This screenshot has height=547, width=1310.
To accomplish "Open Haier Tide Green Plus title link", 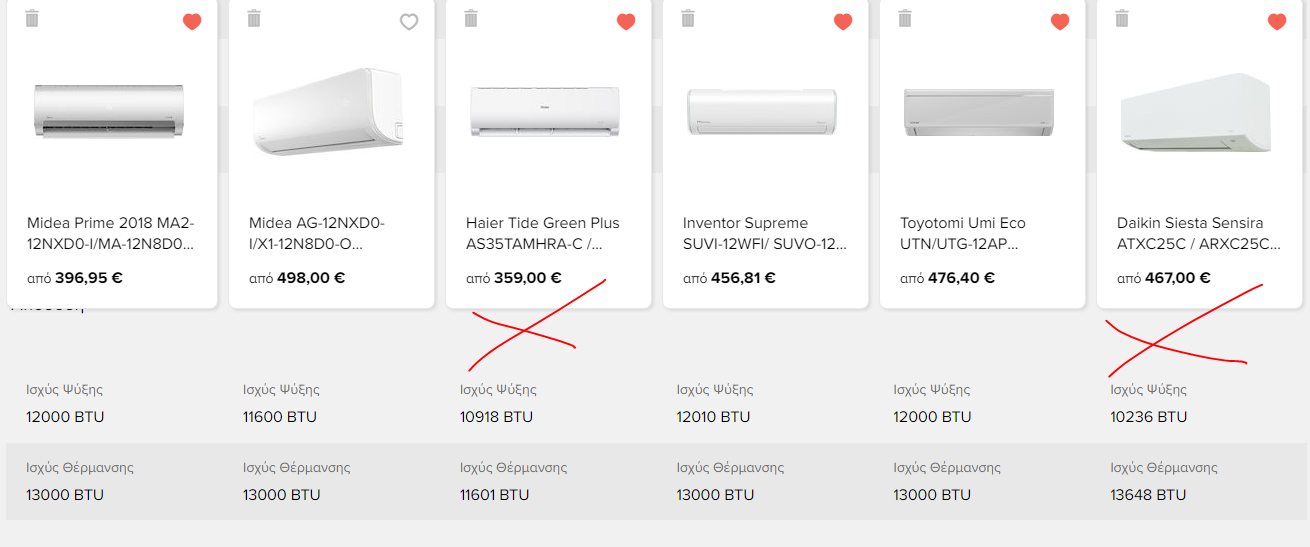I will [x=543, y=233].
